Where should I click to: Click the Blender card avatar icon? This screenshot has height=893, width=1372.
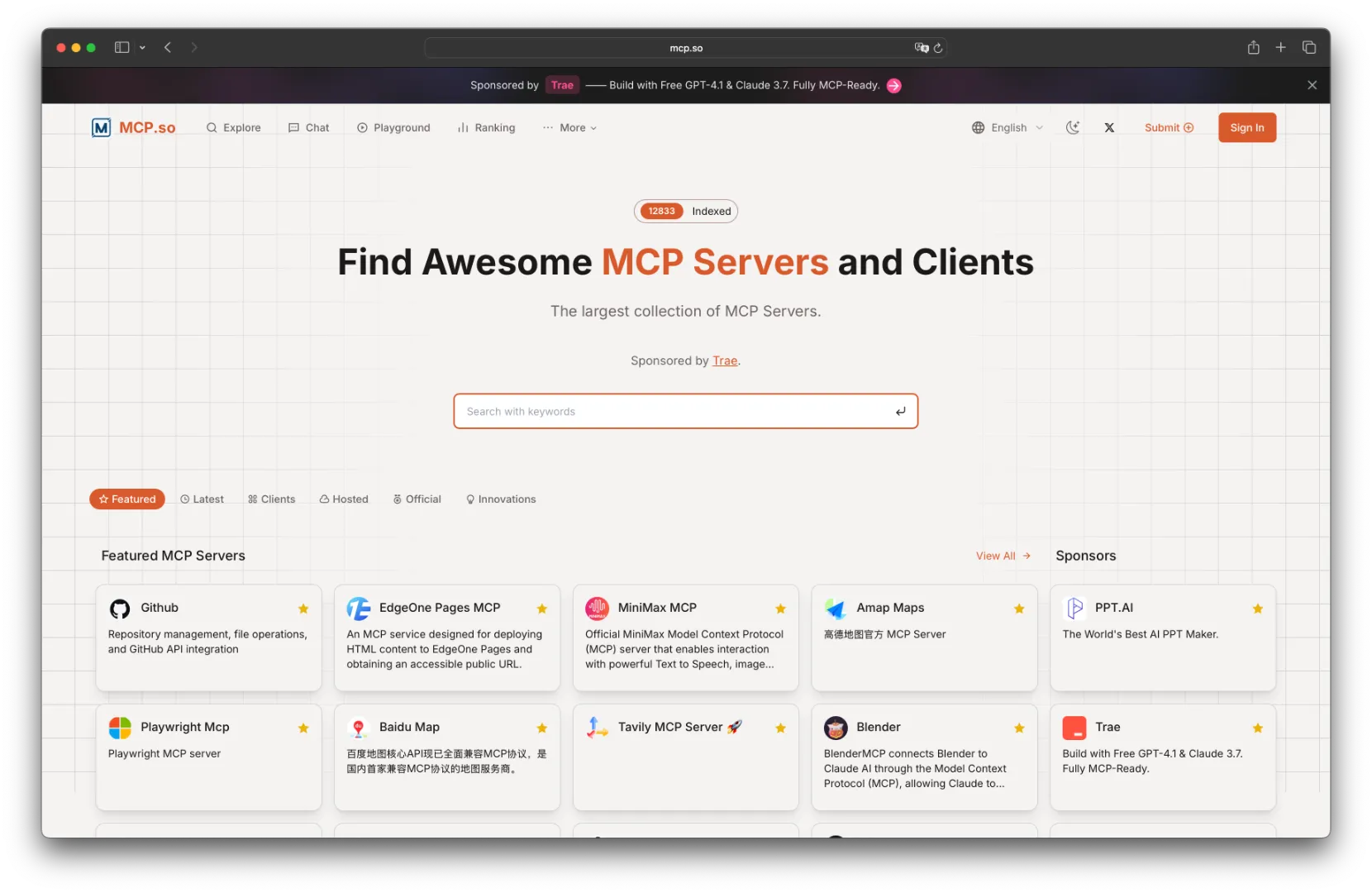point(836,728)
